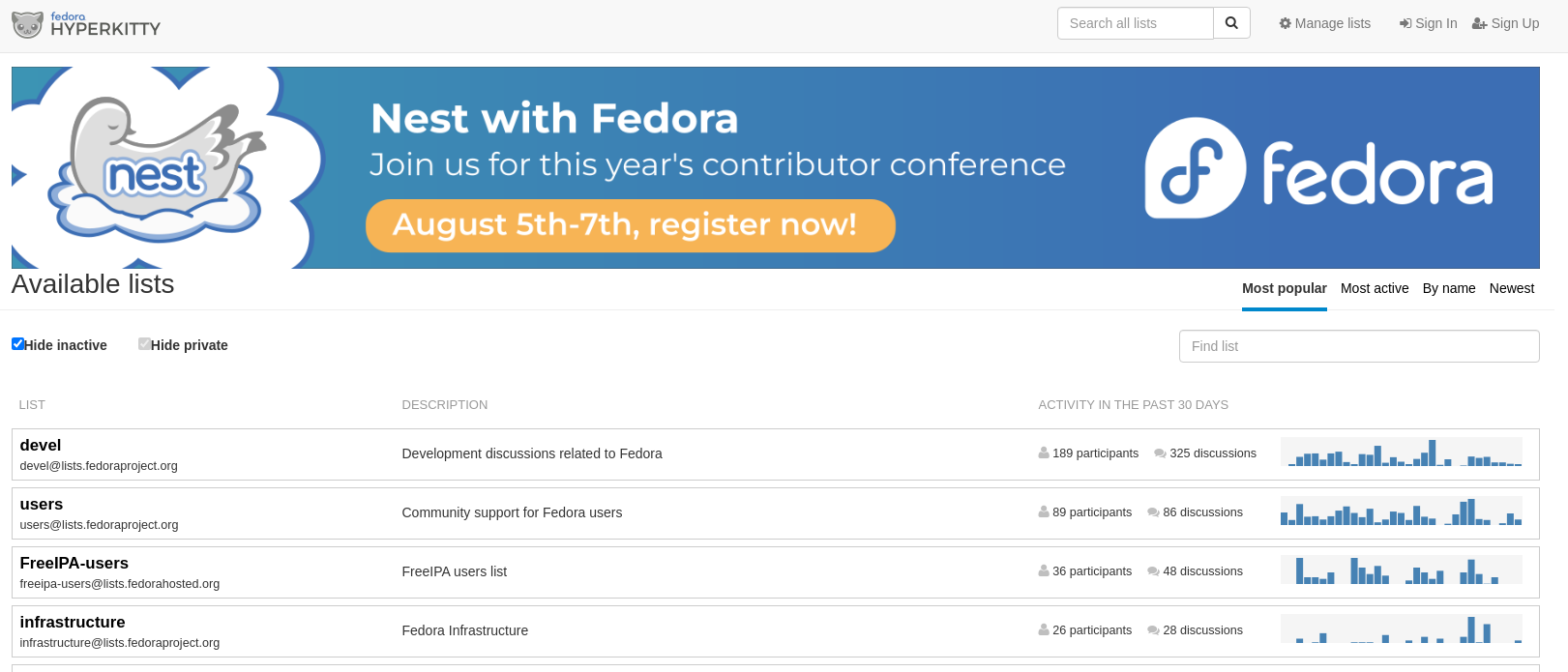Click the Sign In link
1568x672 pixels.
click(x=1428, y=23)
